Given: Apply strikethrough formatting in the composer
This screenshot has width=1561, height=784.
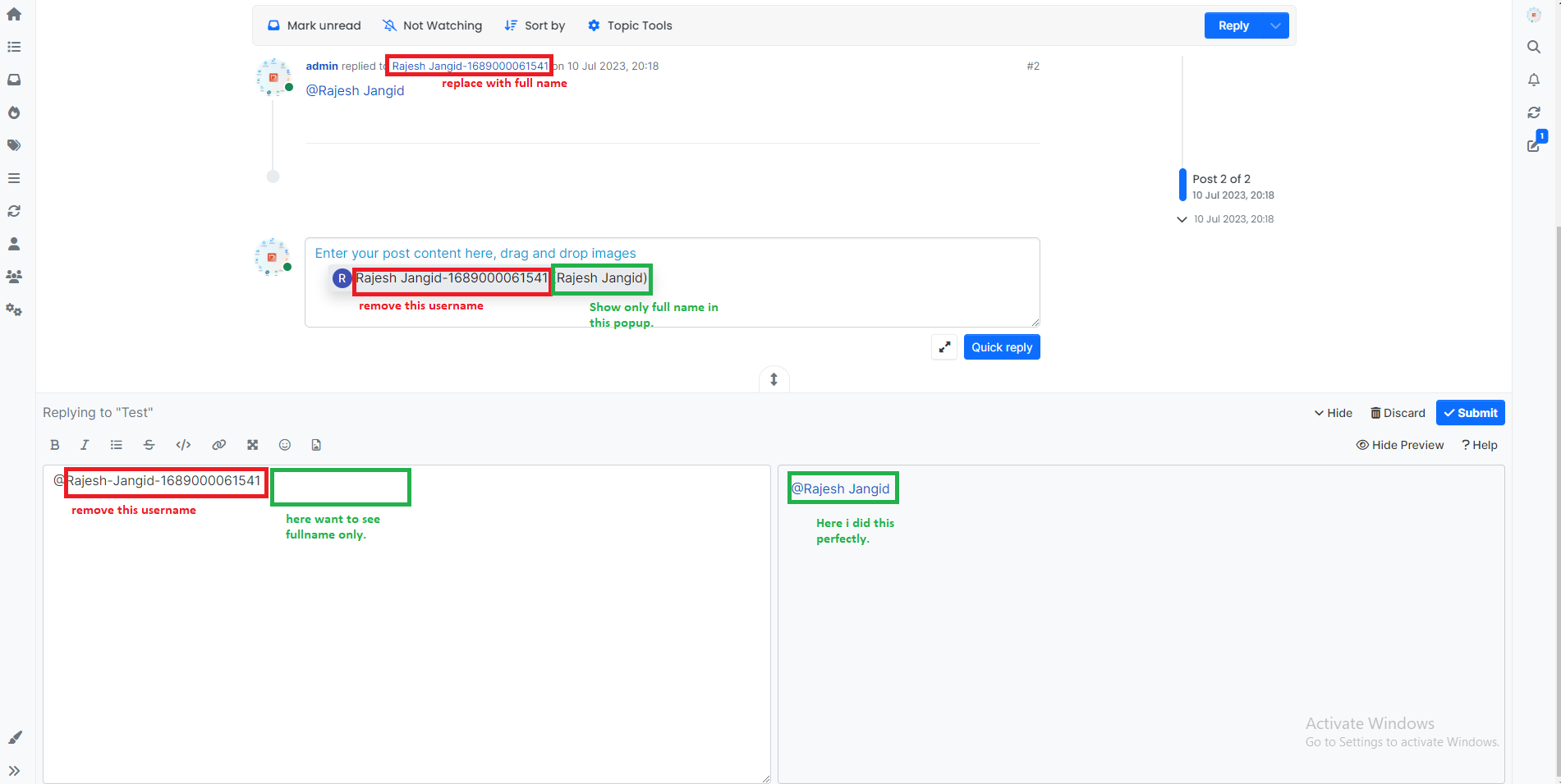Looking at the screenshot, I should click(x=149, y=445).
